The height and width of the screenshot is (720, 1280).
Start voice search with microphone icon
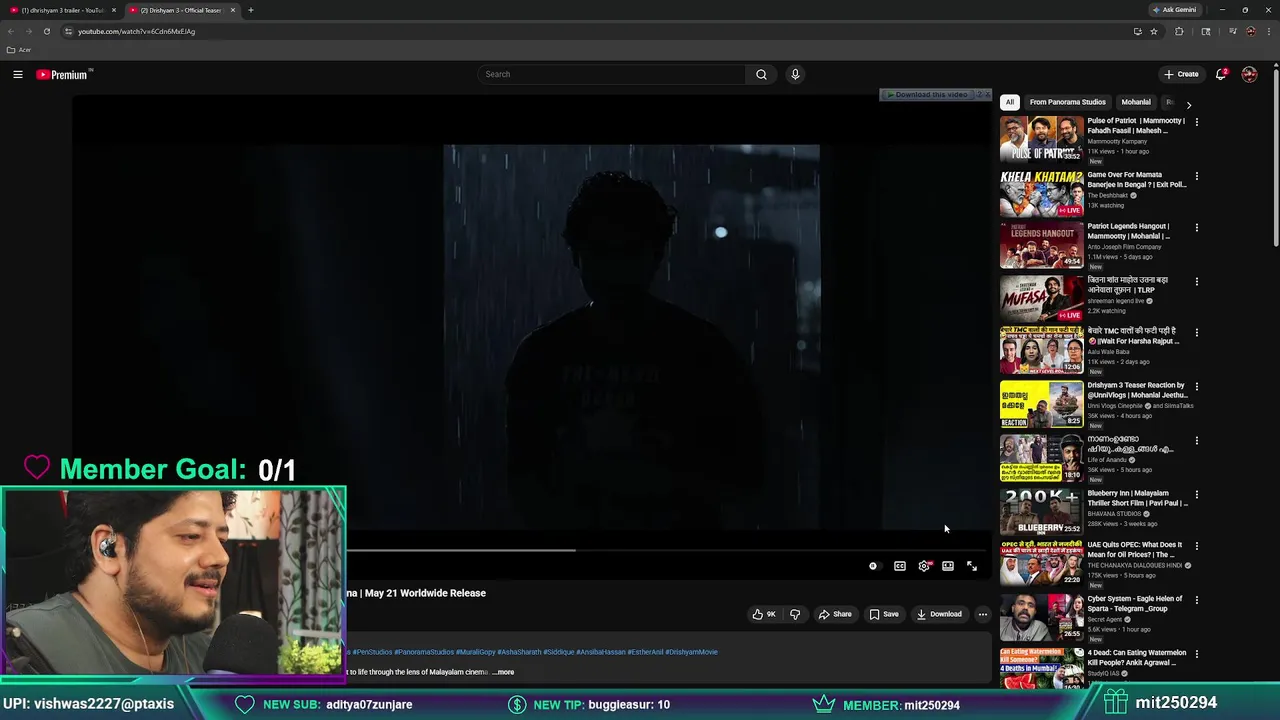click(795, 74)
